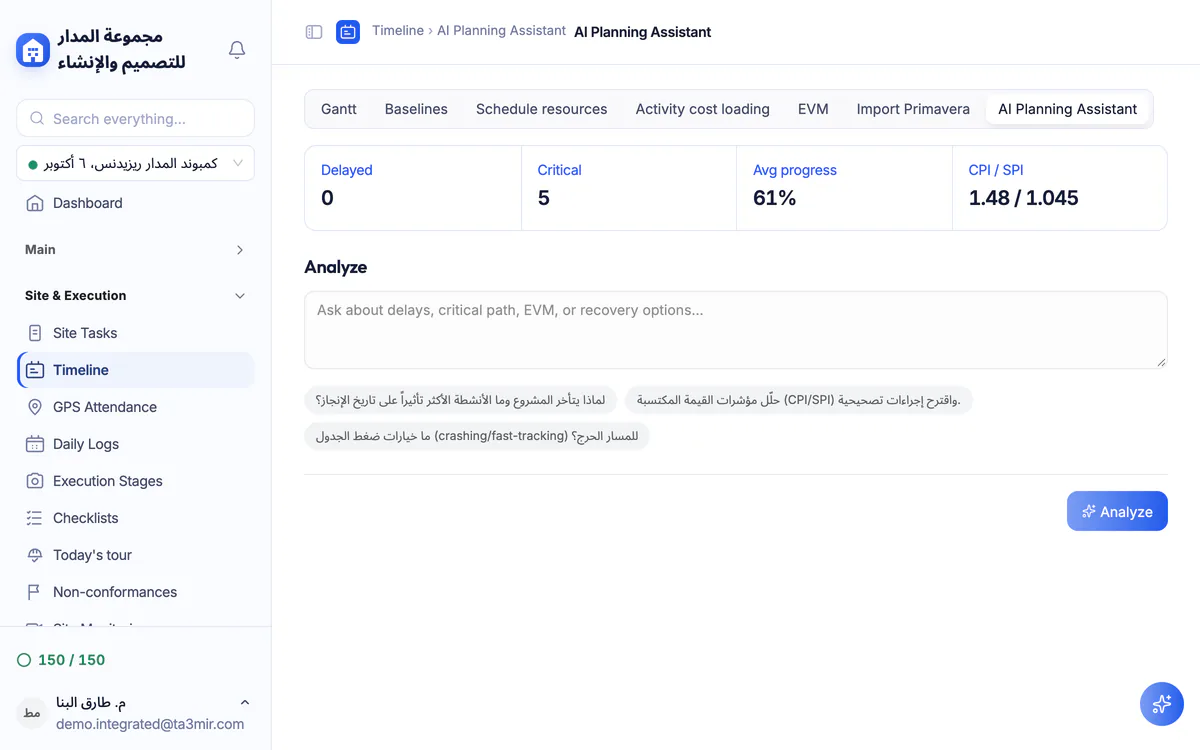Open the Activity cost loading tab
This screenshot has width=1200, height=750.
point(703,109)
